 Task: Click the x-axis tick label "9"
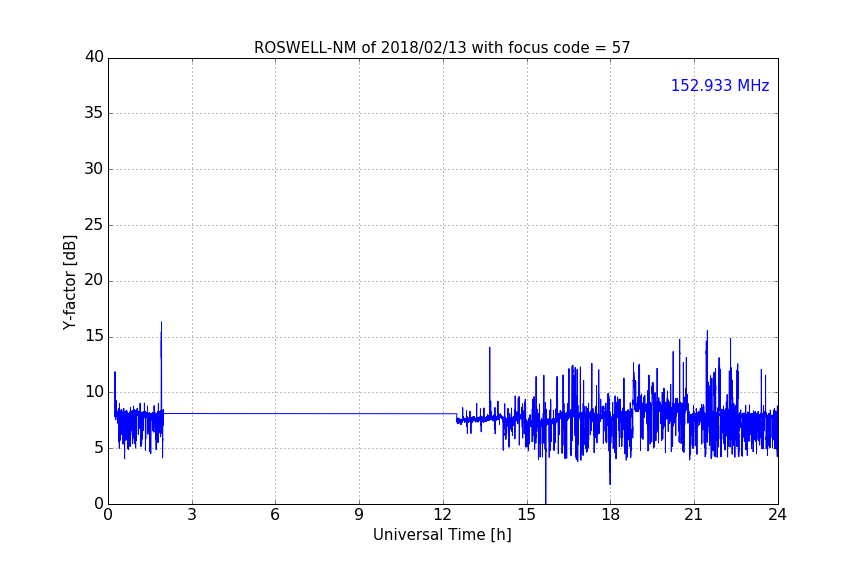pos(359,515)
